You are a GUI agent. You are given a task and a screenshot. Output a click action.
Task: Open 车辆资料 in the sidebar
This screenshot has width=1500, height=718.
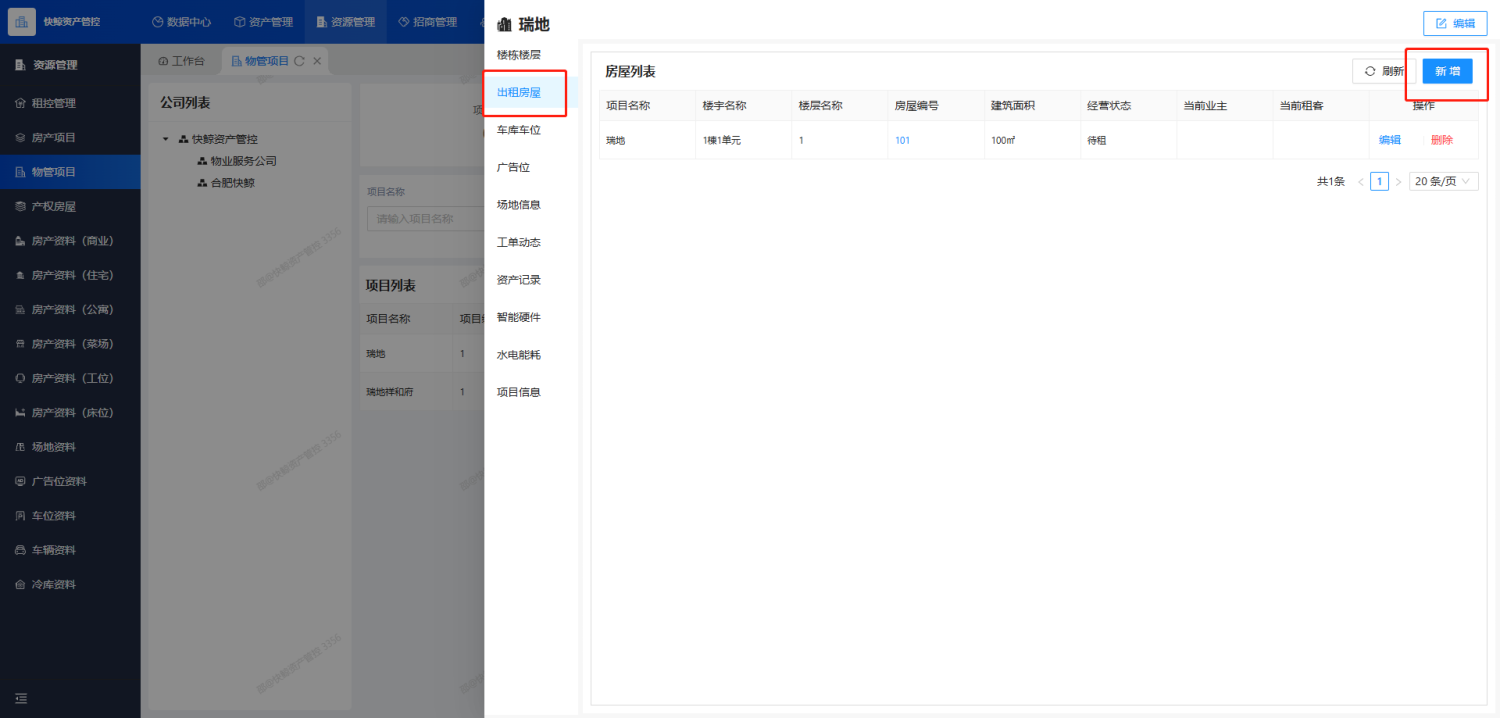point(70,550)
